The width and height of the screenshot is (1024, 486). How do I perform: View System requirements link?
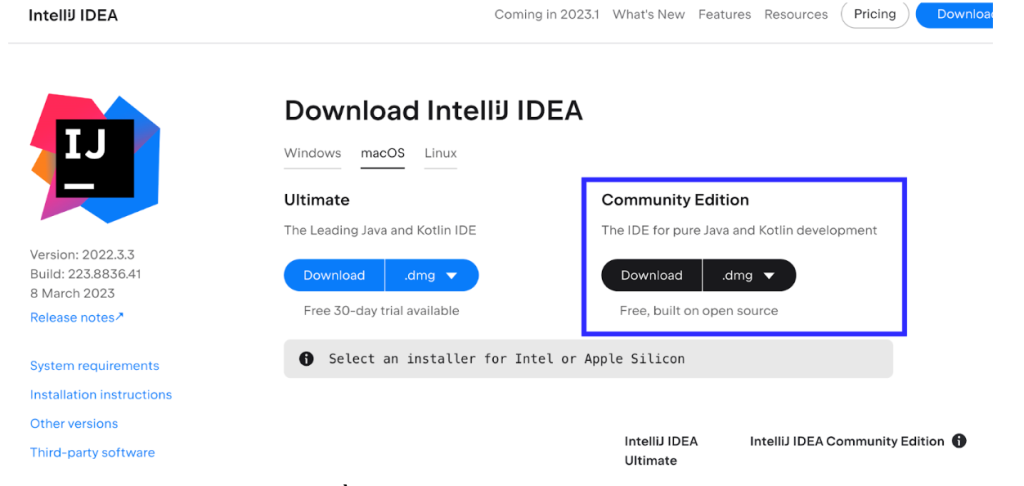[94, 366]
